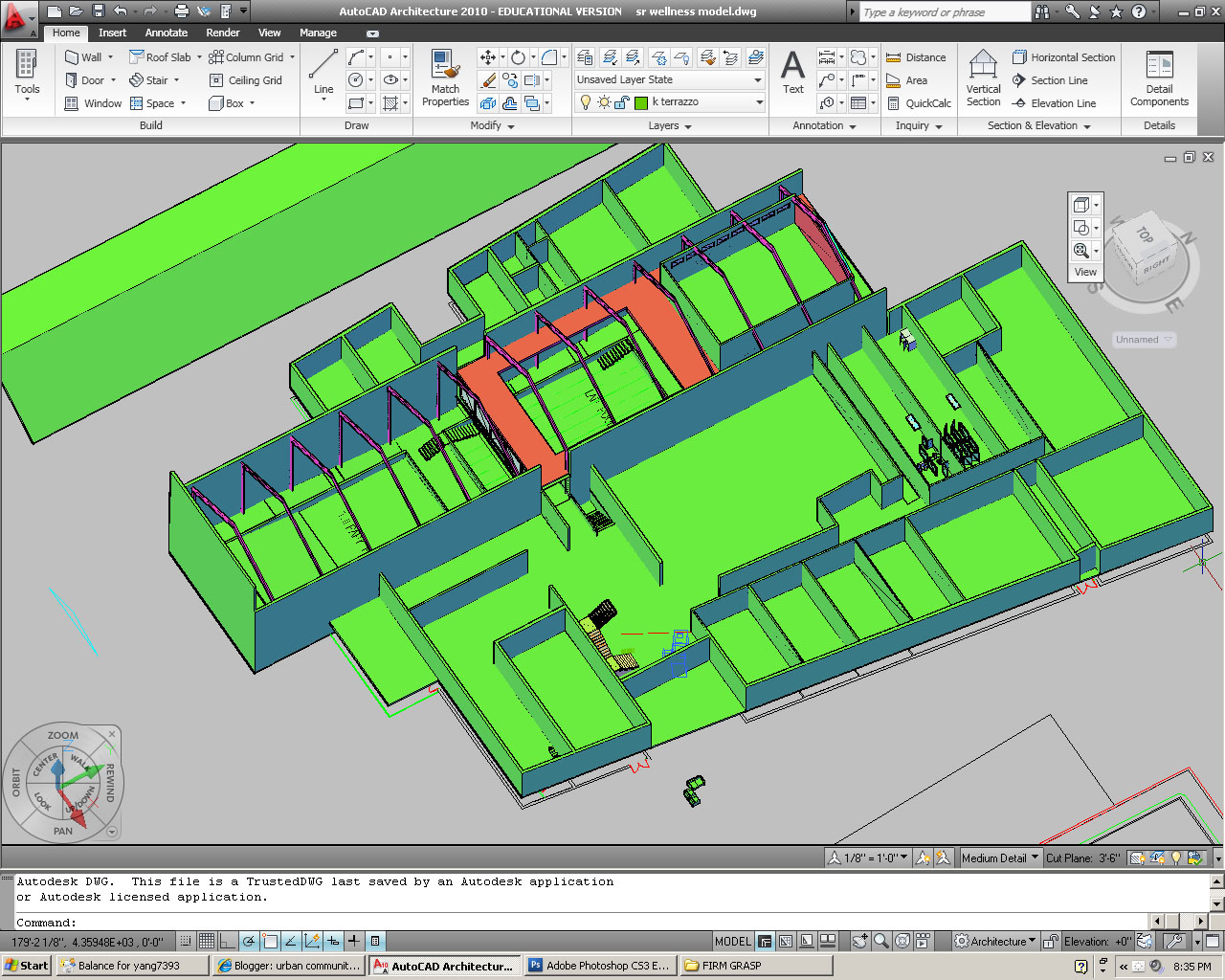The image size is (1225, 980).
Task: Expand the Modify panel arrow
Action: (x=511, y=126)
